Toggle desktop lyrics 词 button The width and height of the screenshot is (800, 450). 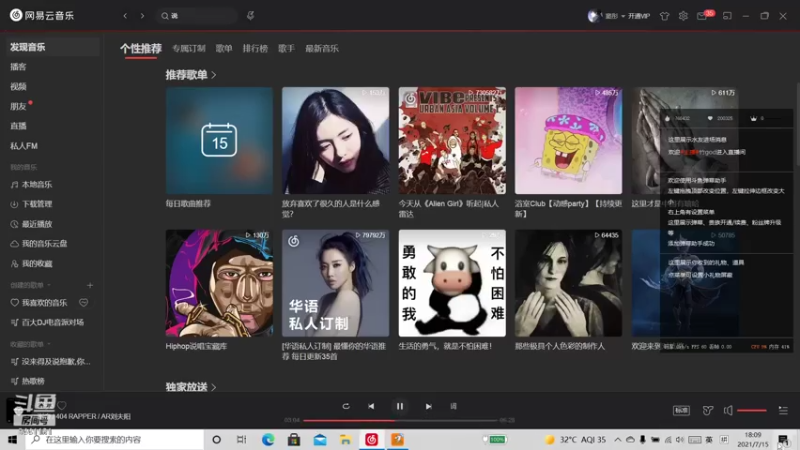click(x=454, y=406)
